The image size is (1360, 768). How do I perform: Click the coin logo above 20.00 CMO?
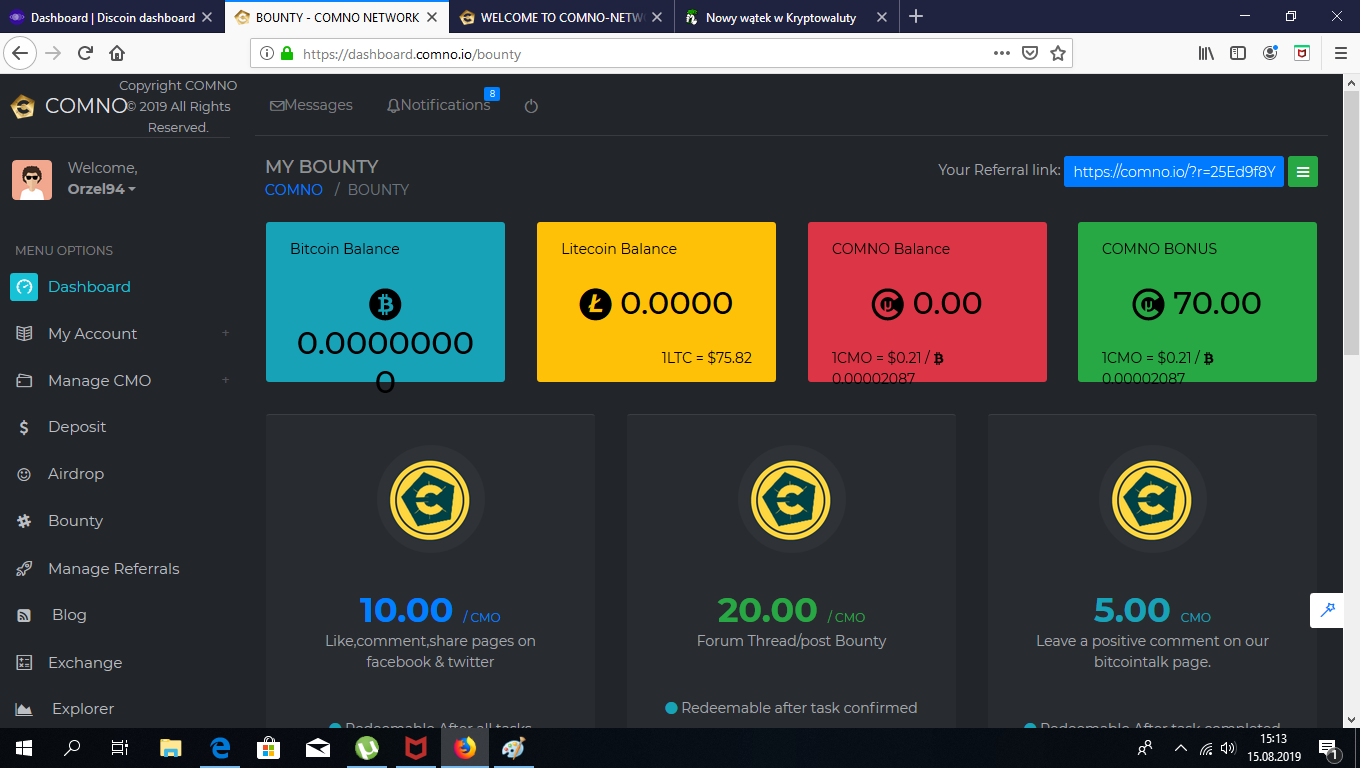[x=791, y=499]
